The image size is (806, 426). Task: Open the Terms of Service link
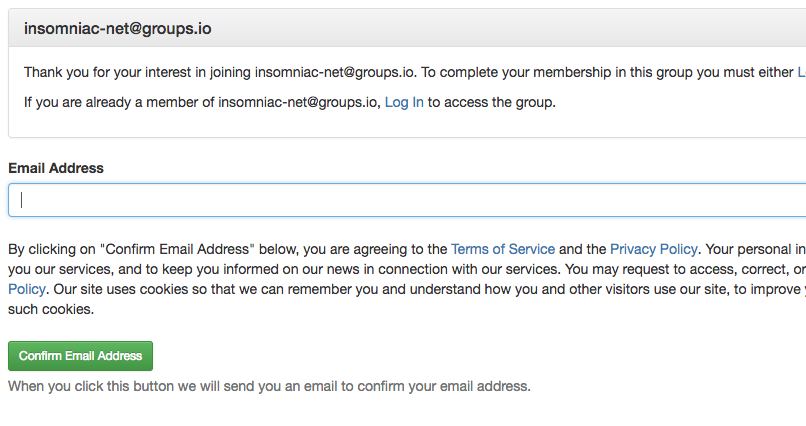pyautogui.click(x=503, y=249)
